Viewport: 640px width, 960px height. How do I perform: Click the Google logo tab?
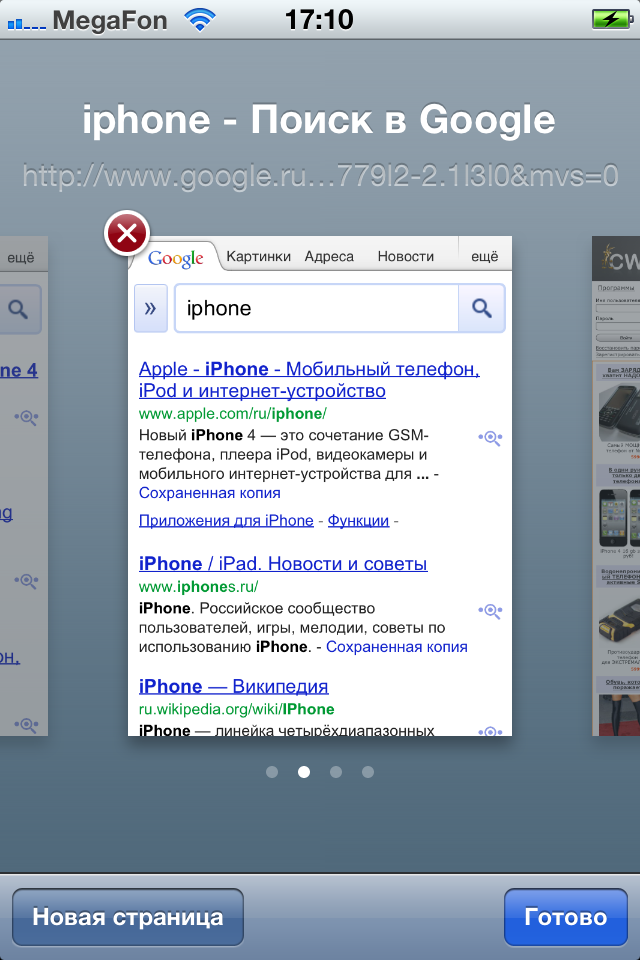pos(176,258)
